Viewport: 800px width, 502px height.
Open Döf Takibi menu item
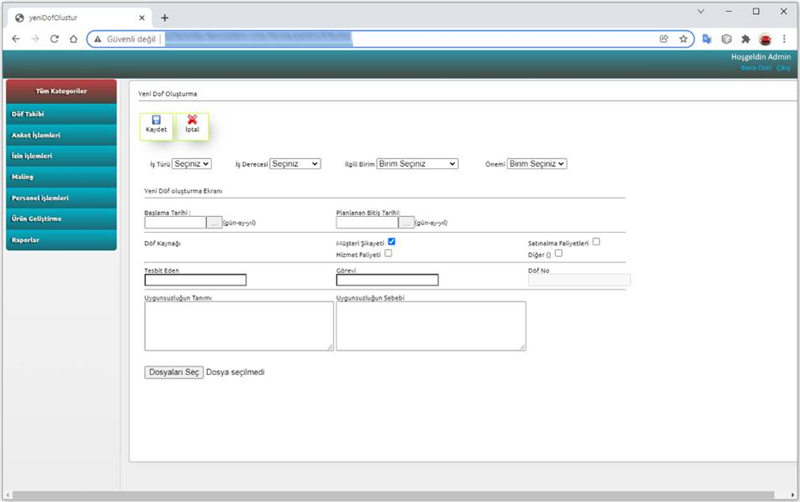[x=61, y=114]
